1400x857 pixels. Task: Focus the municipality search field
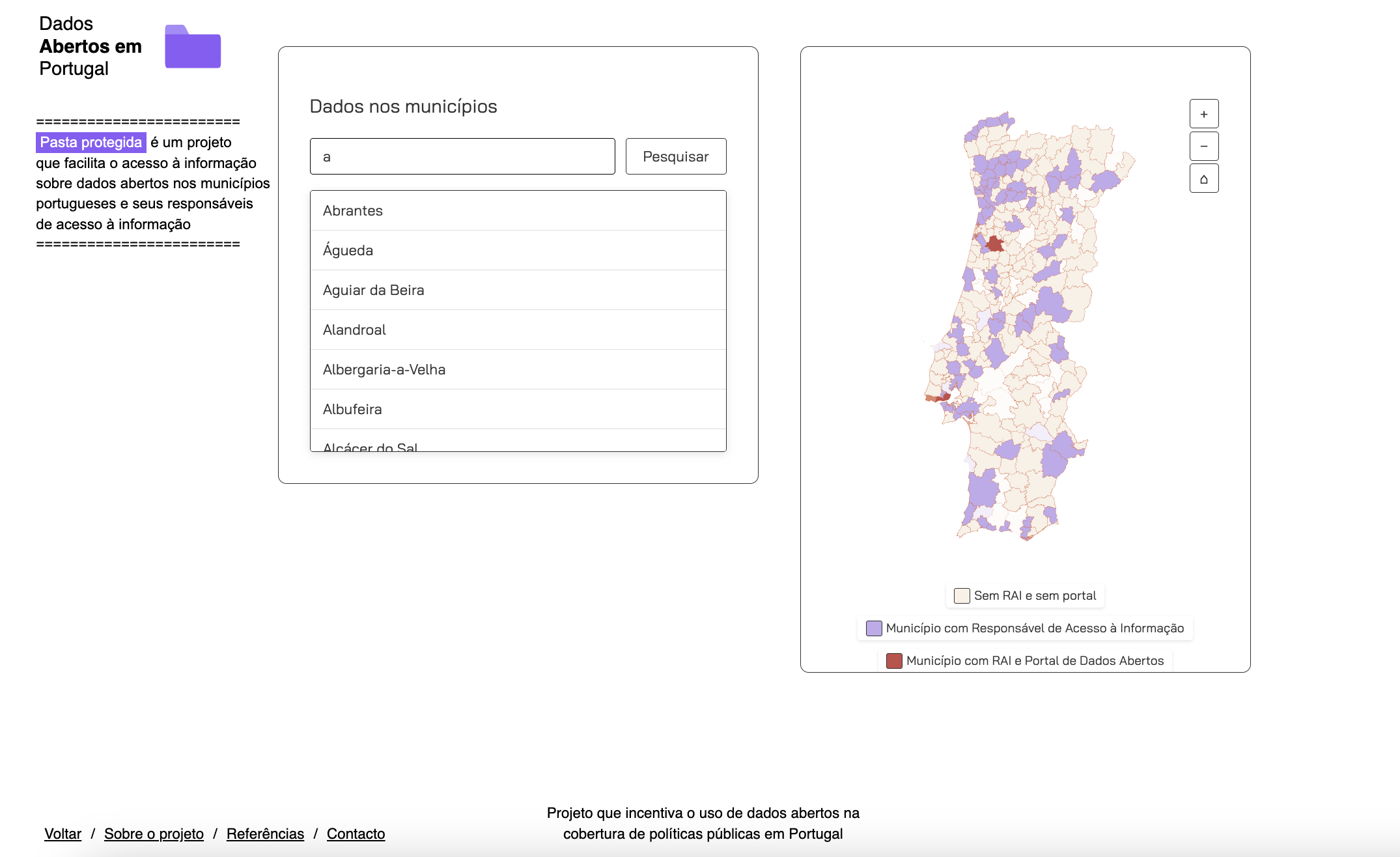(x=462, y=157)
